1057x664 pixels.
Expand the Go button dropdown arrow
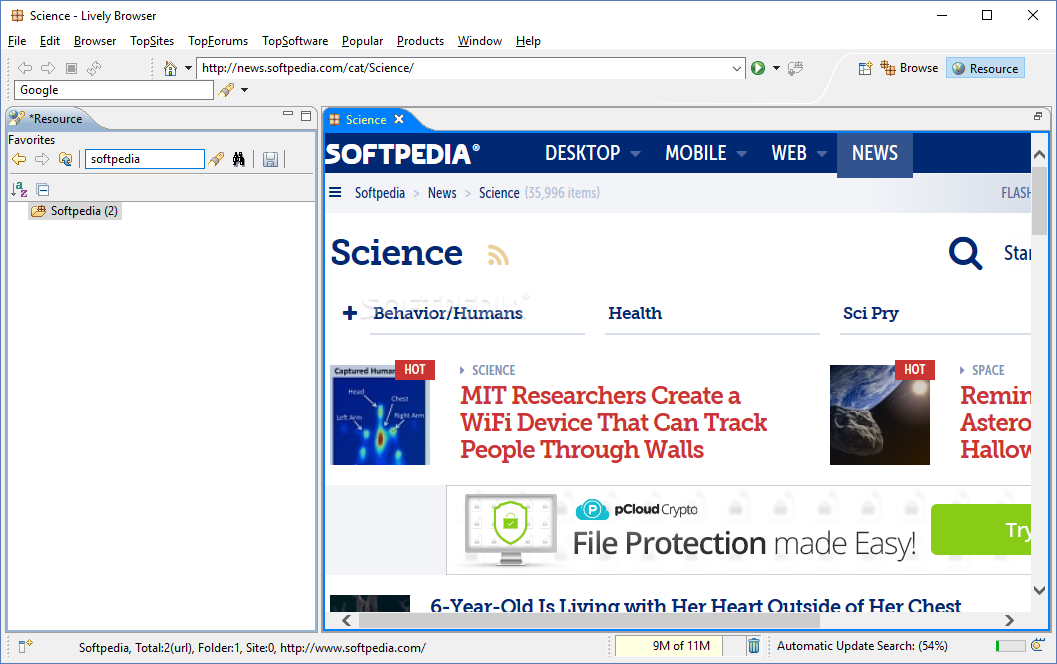[776, 68]
